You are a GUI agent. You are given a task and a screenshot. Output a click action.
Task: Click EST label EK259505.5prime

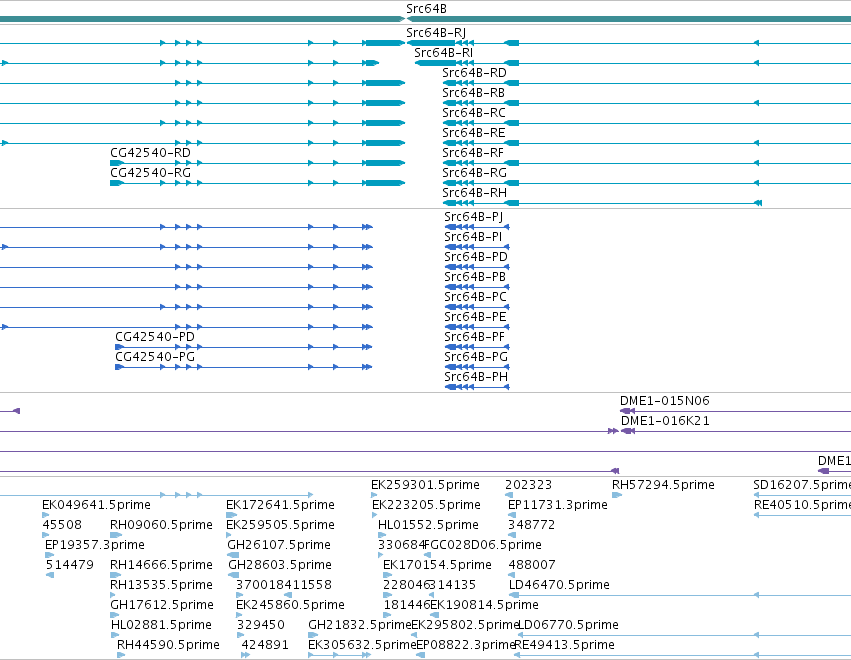280,525
